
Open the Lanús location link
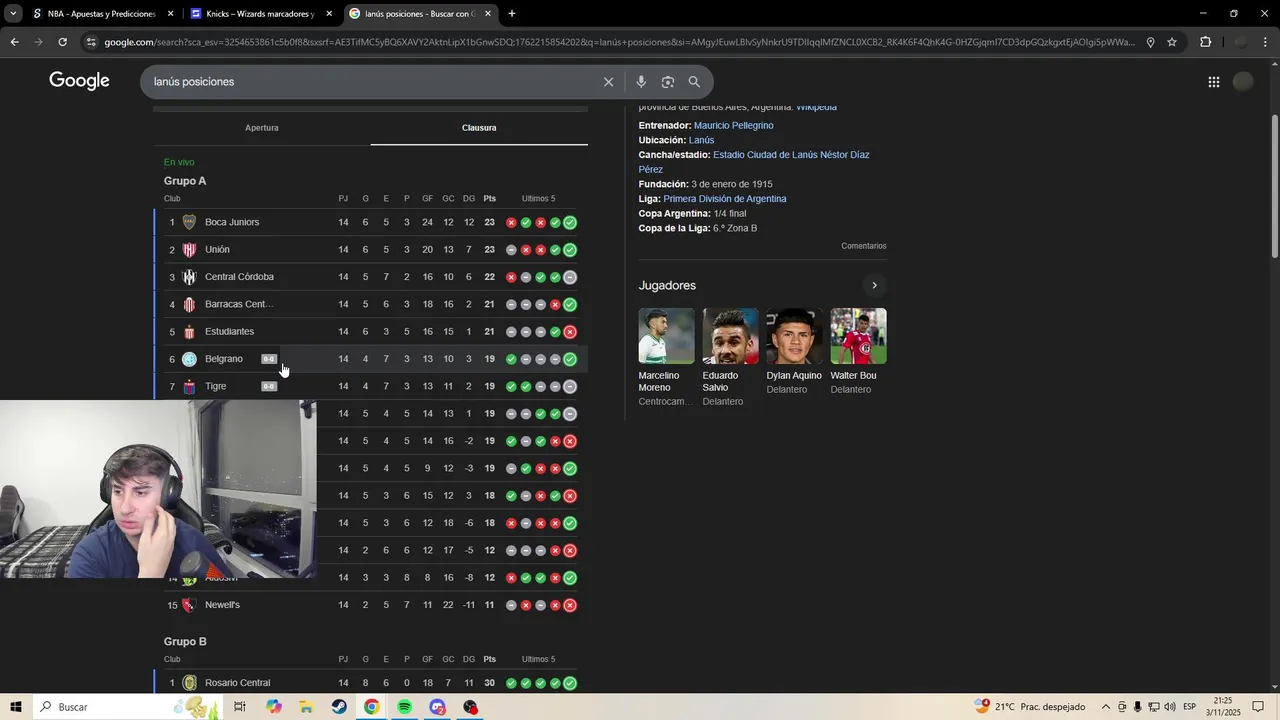tap(701, 140)
